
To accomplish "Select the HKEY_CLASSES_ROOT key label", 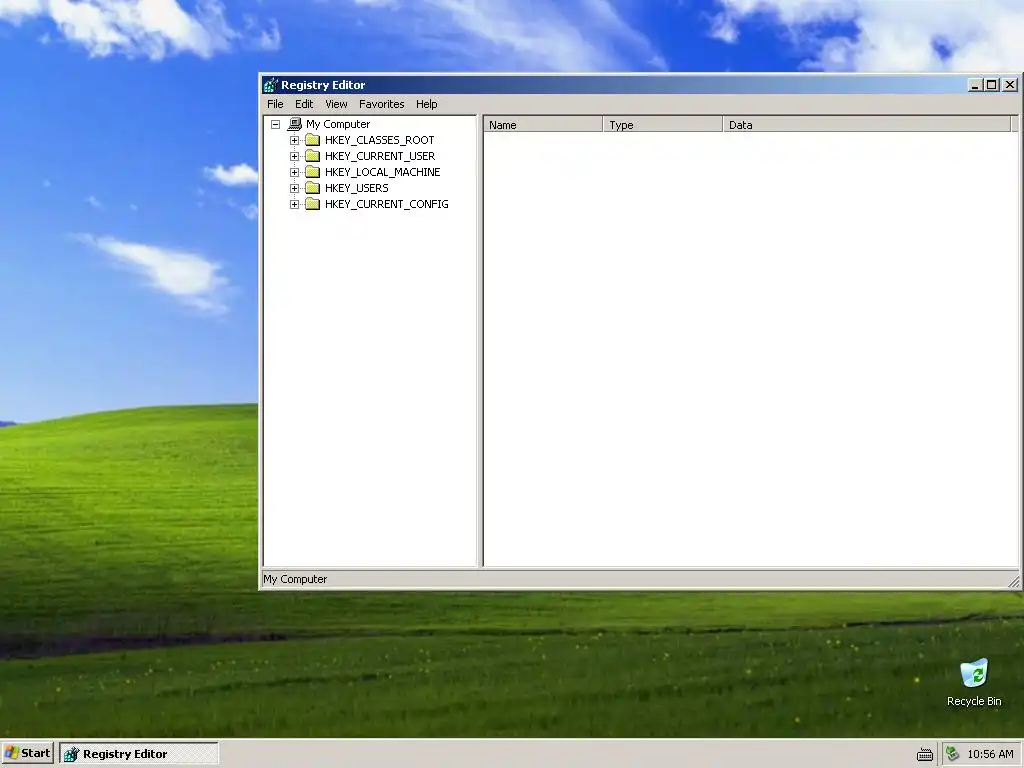I will coord(379,140).
